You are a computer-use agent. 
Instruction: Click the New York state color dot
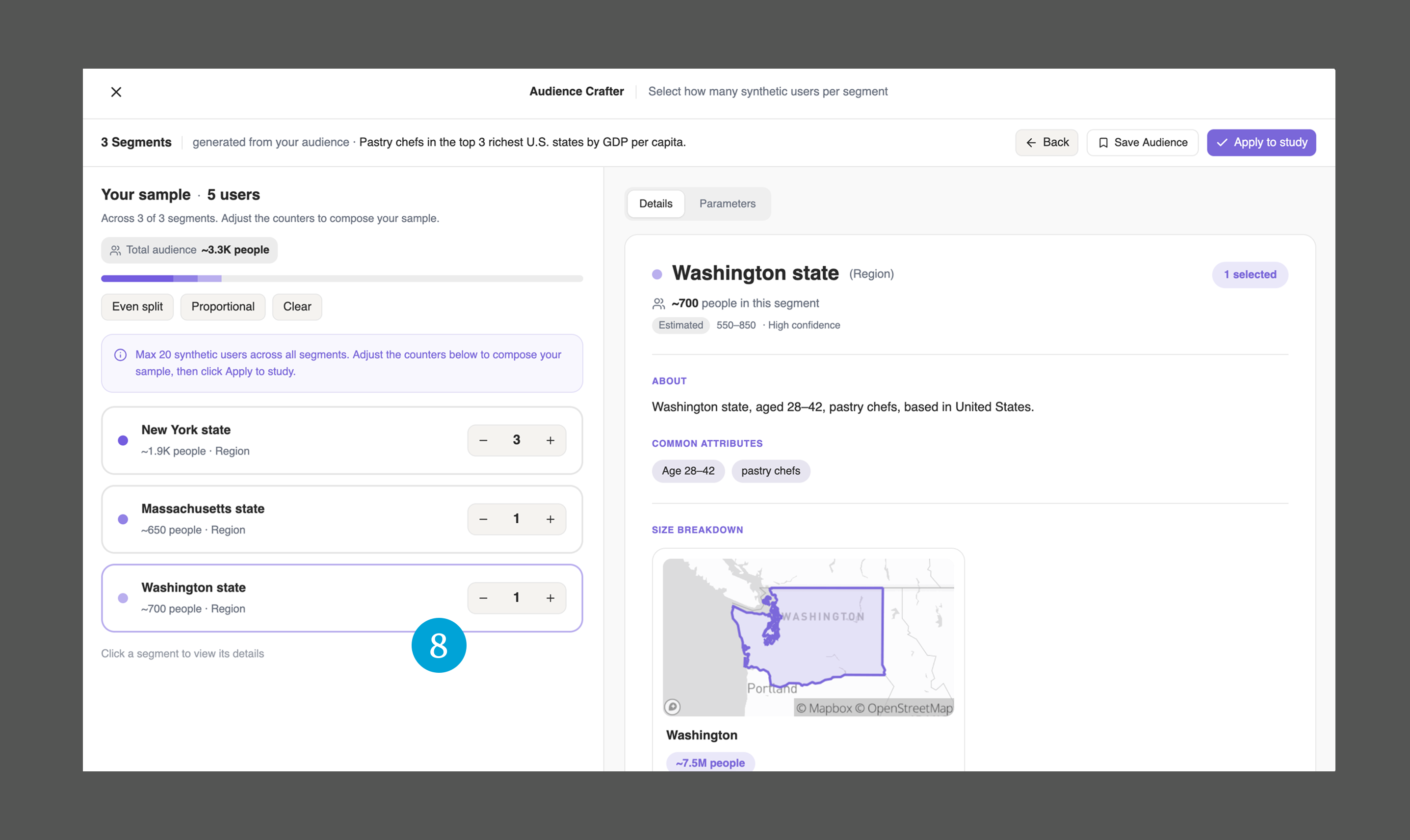tap(123, 440)
